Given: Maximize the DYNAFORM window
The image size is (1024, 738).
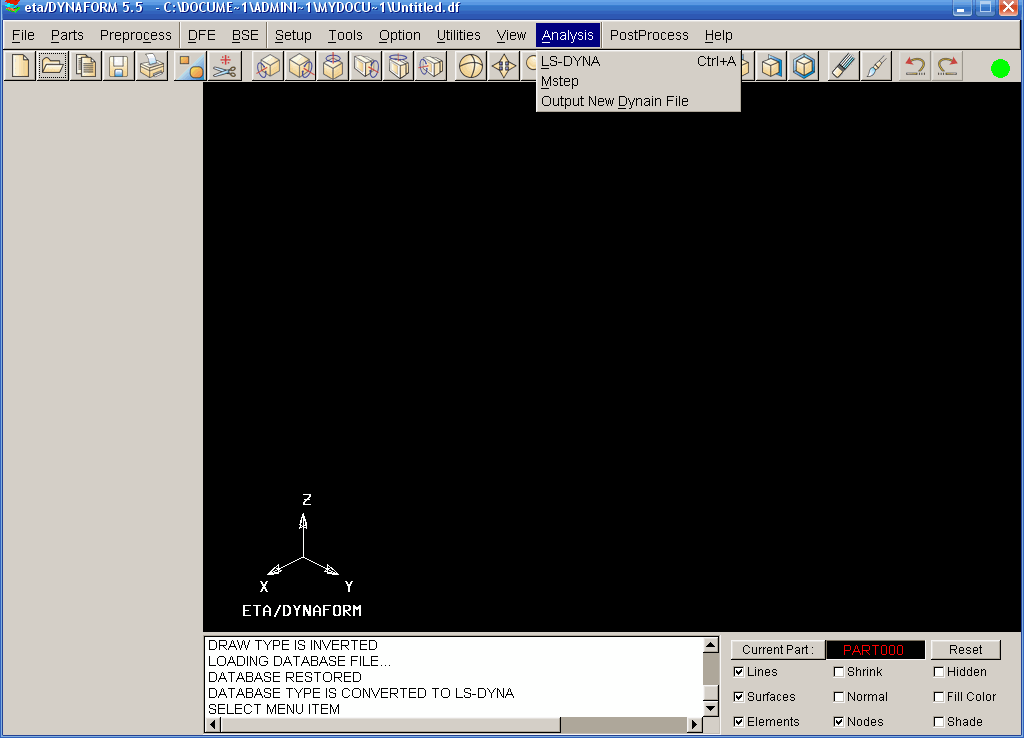Looking at the screenshot, I should point(985,8).
